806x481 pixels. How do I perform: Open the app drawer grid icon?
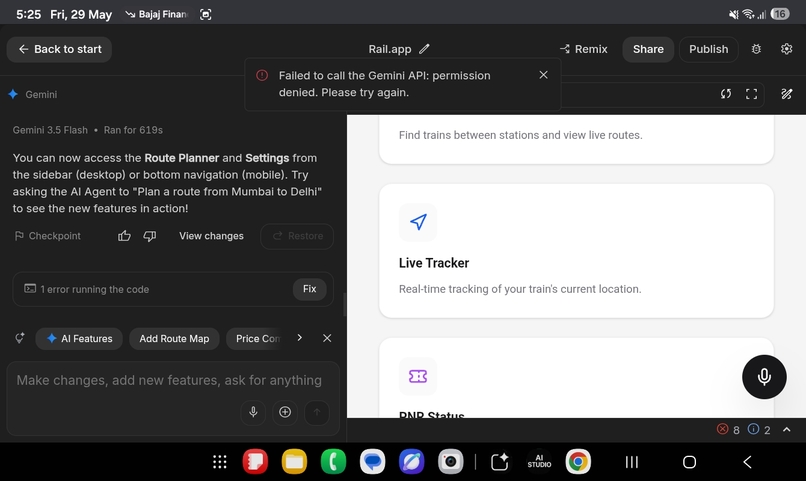point(219,462)
